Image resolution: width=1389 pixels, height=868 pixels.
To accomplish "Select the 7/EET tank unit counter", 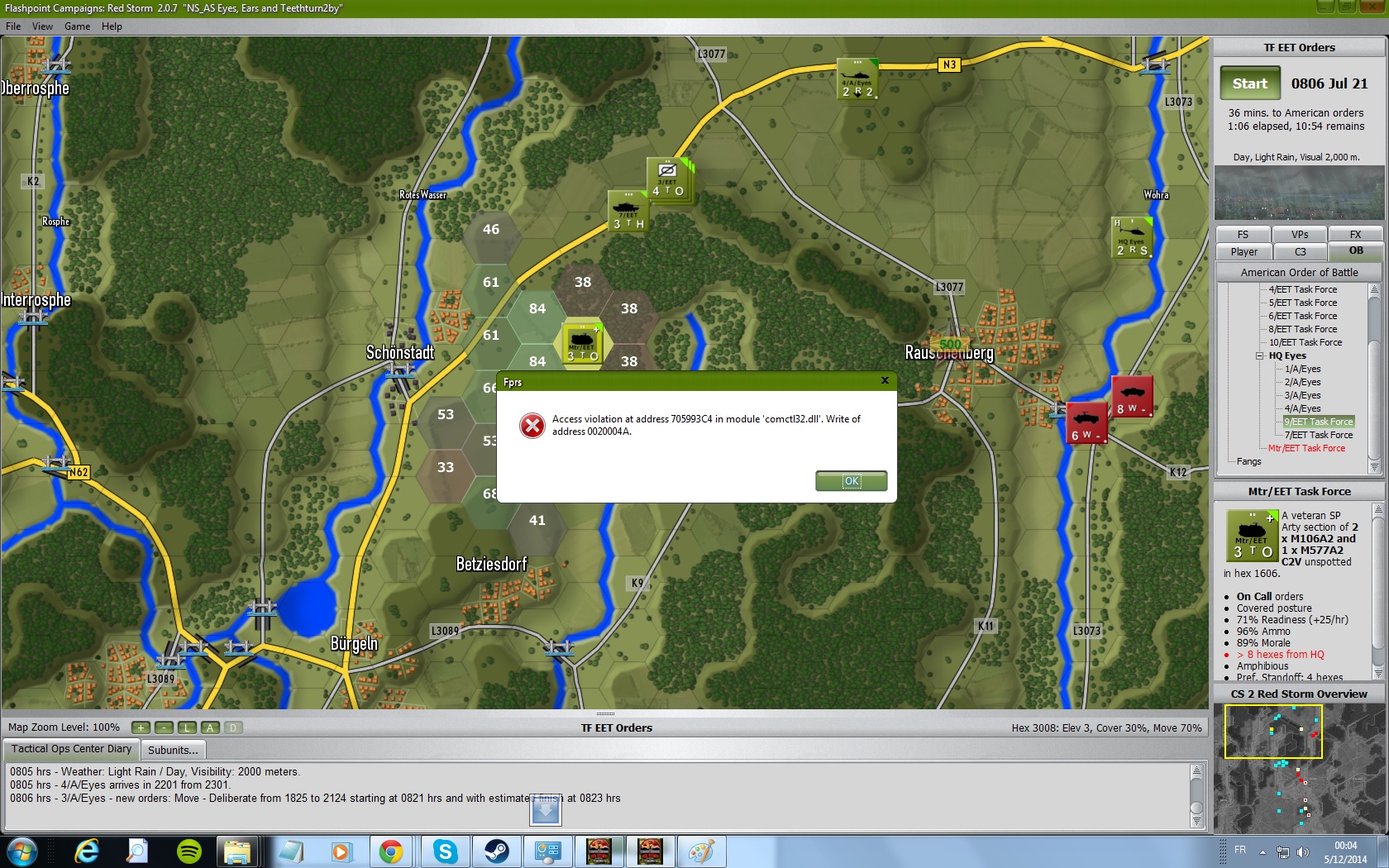I will pyautogui.click(x=628, y=212).
